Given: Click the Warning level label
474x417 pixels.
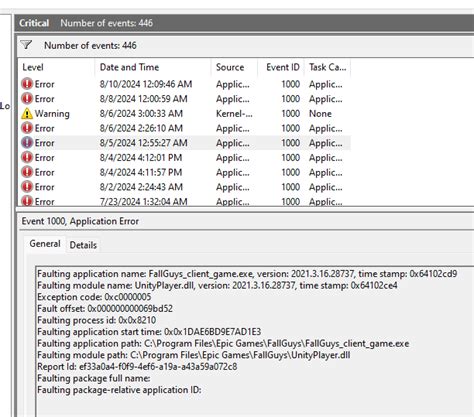Looking at the screenshot, I should point(52,114).
